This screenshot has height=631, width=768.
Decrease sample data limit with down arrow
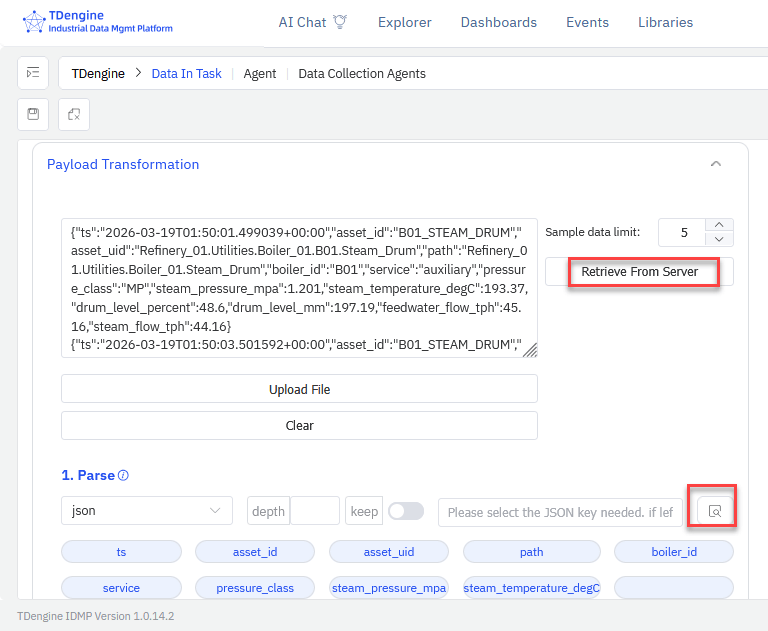[720, 239]
